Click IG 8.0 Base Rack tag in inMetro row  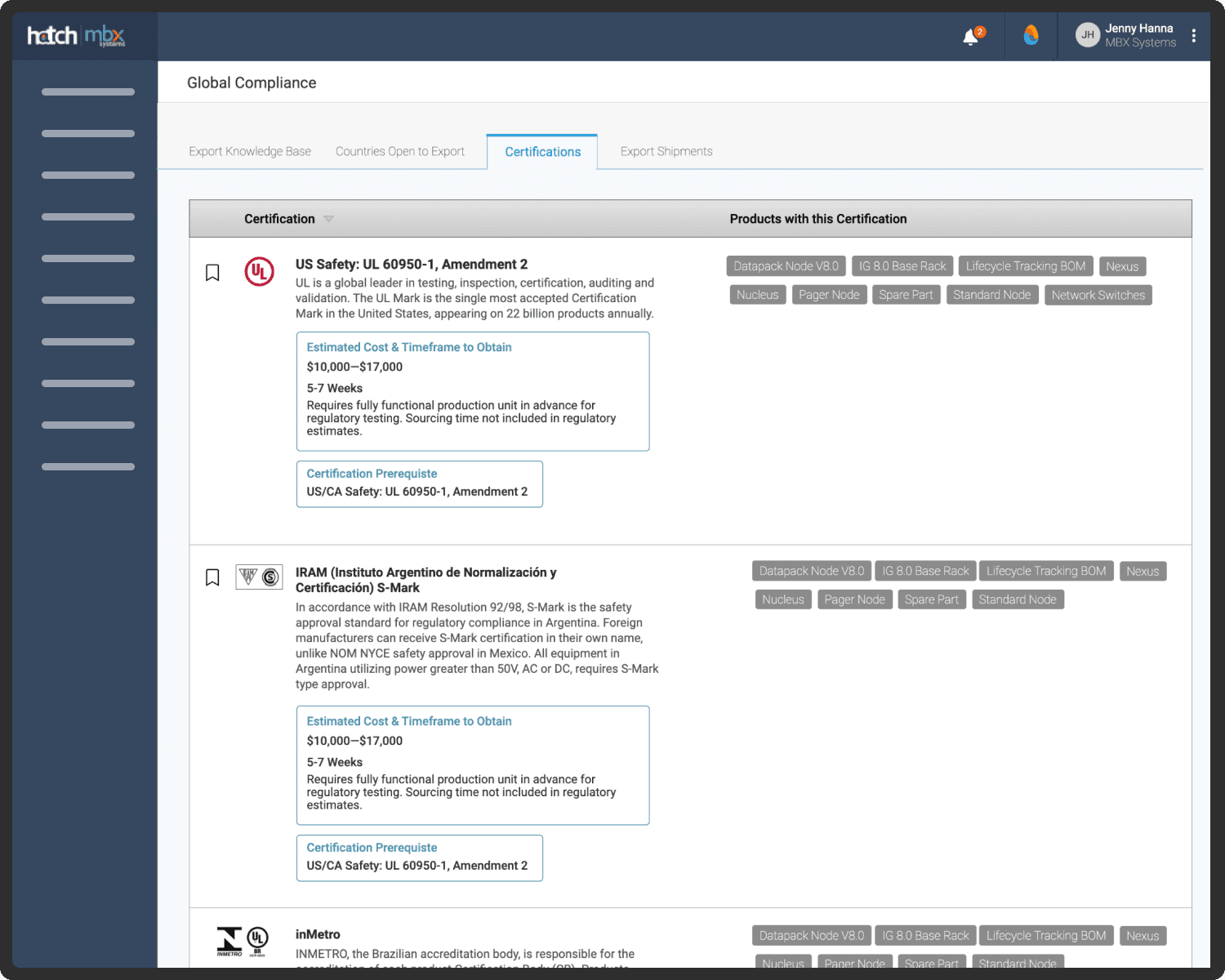pyautogui.click(x=925, y=936)
